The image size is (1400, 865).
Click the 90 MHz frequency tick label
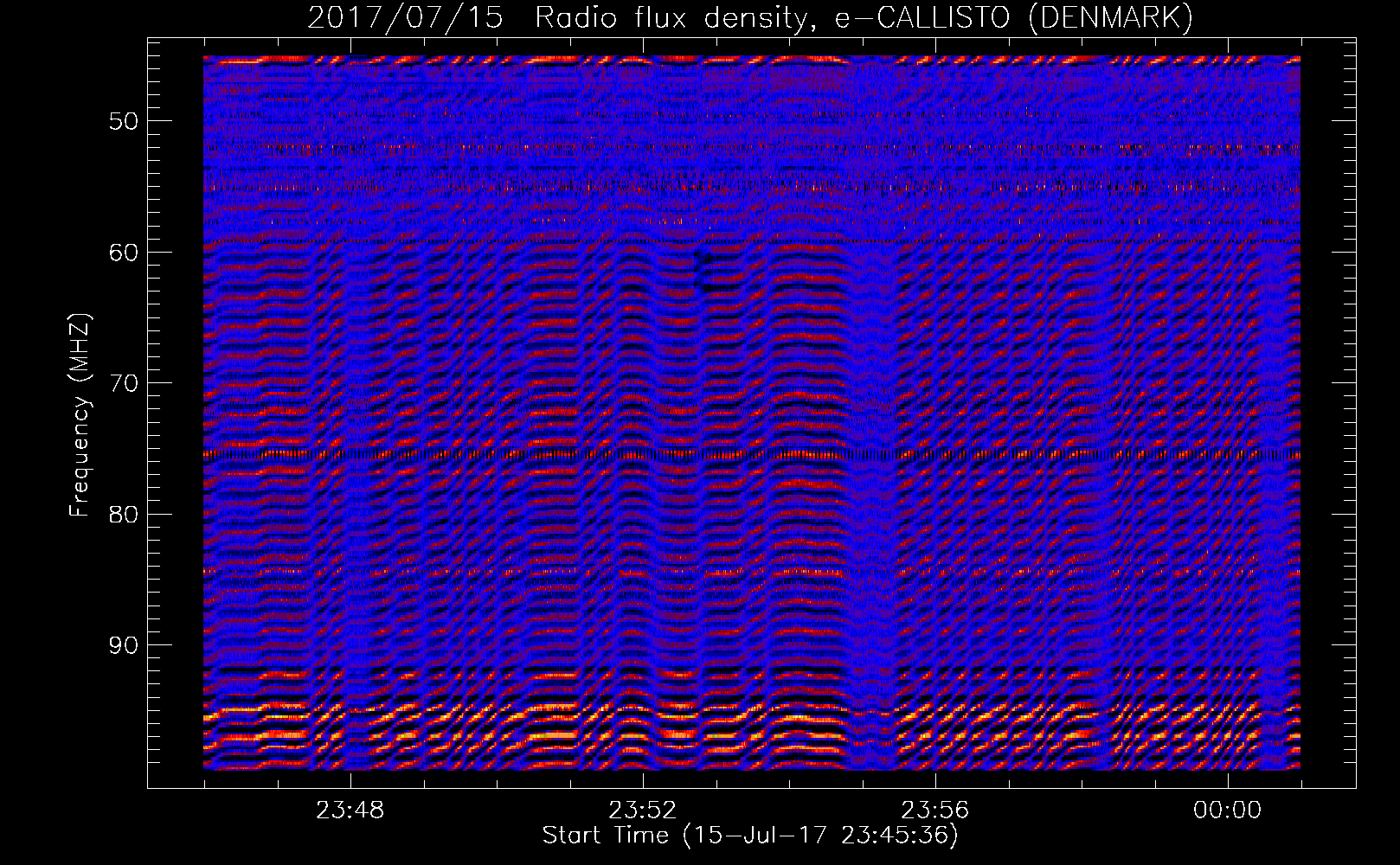[124, 645]
